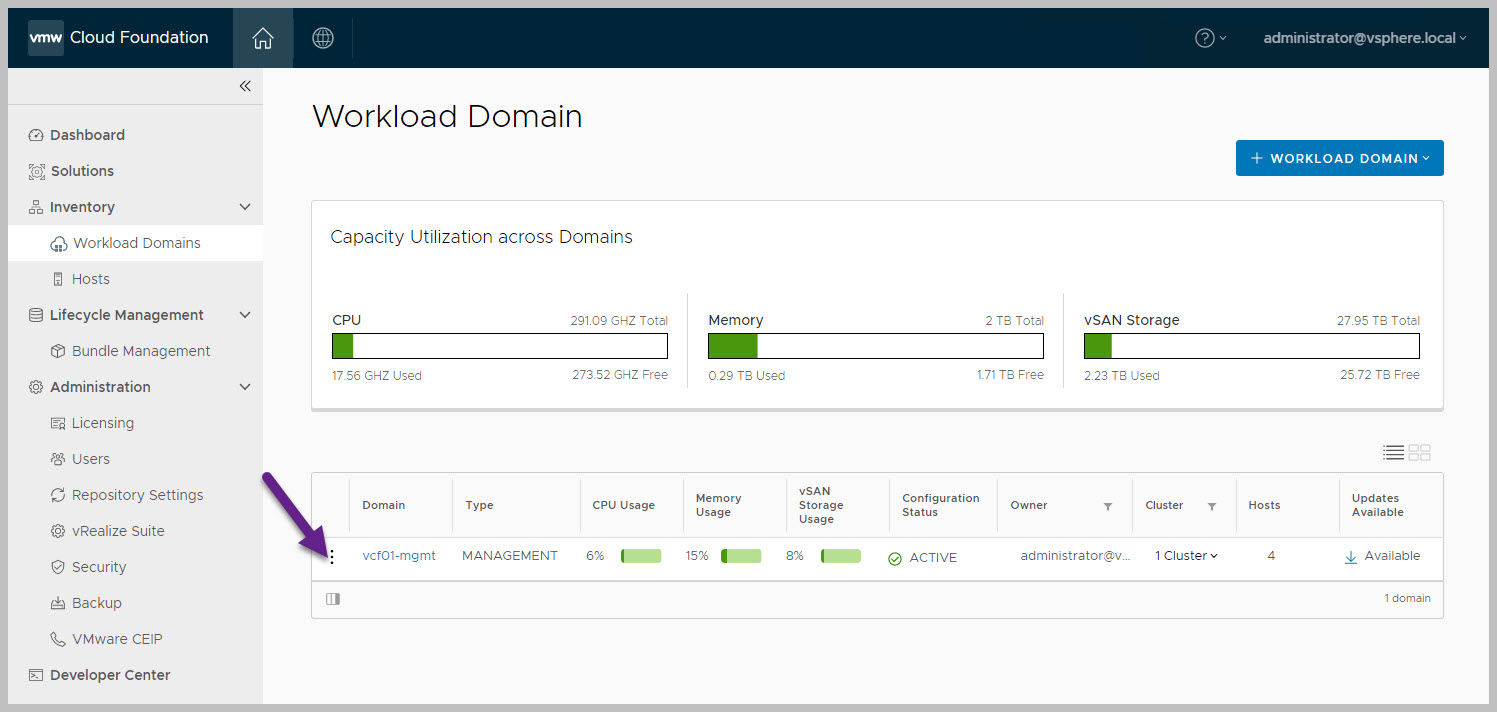Click the CPU capacity utilization bar
Screen dimensions: 1497x712
coord(500,346)
